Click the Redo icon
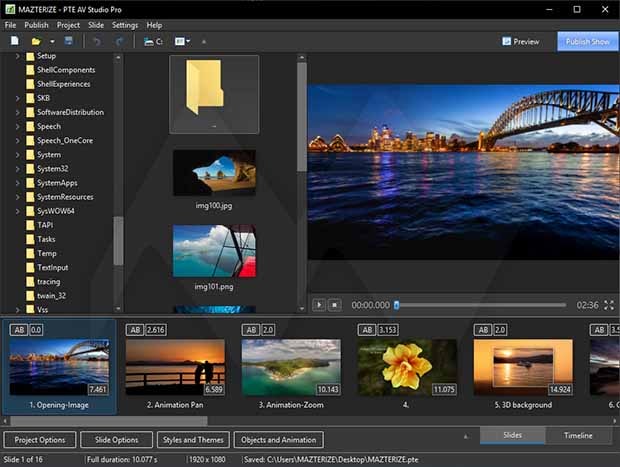This screenshot has height=467, width=620. 119,41
